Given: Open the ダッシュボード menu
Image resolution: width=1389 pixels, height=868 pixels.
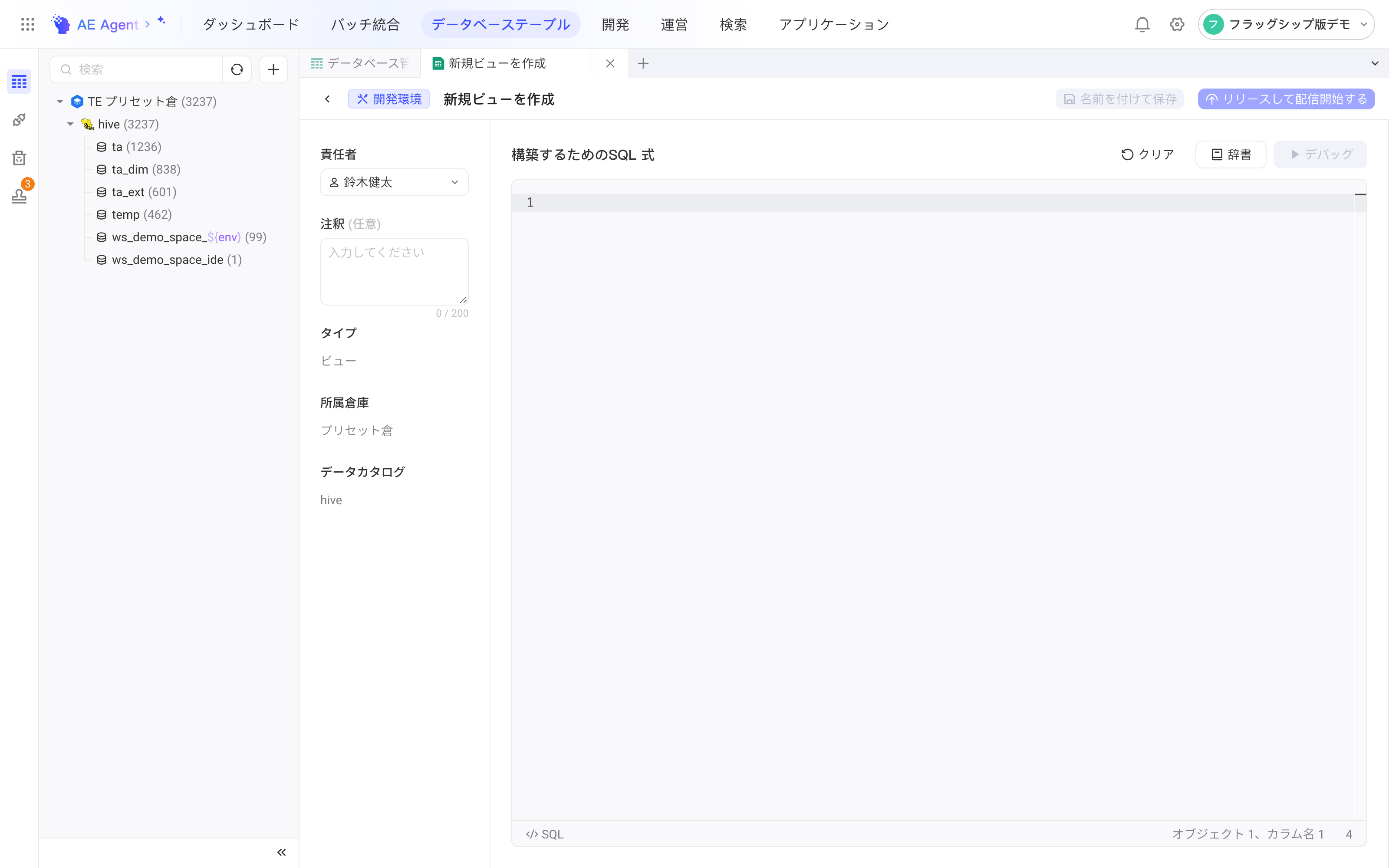Looking at the screenshot, I should [251, 24].
